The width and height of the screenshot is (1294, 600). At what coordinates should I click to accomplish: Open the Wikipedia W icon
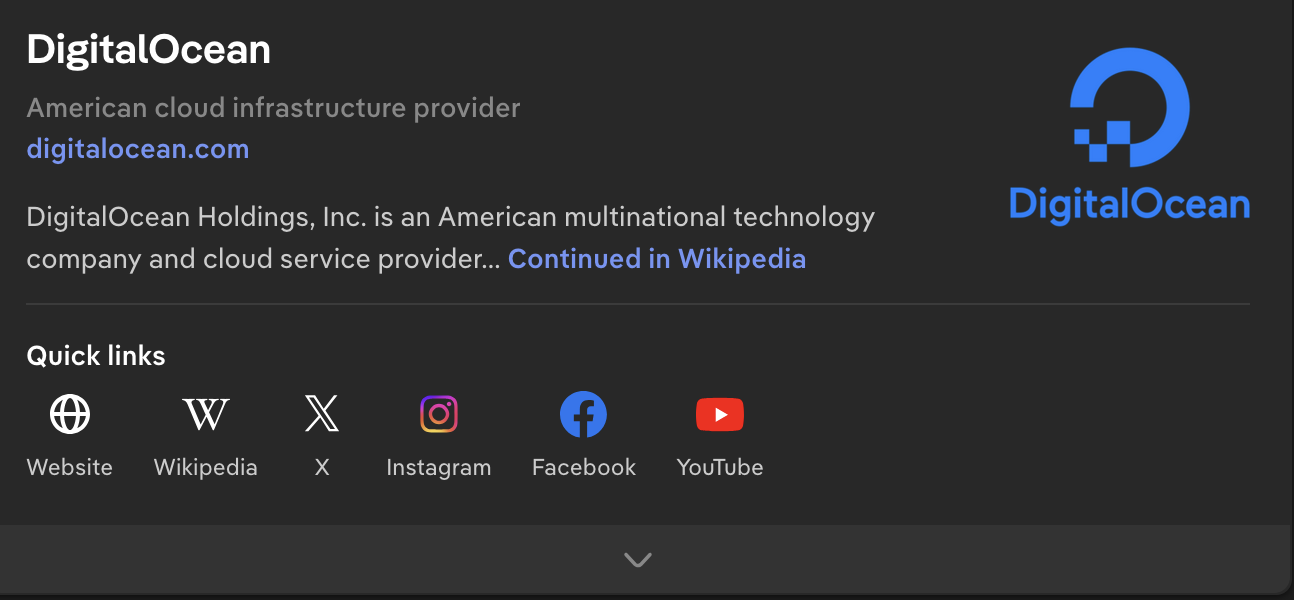click(x=206, y=414)
